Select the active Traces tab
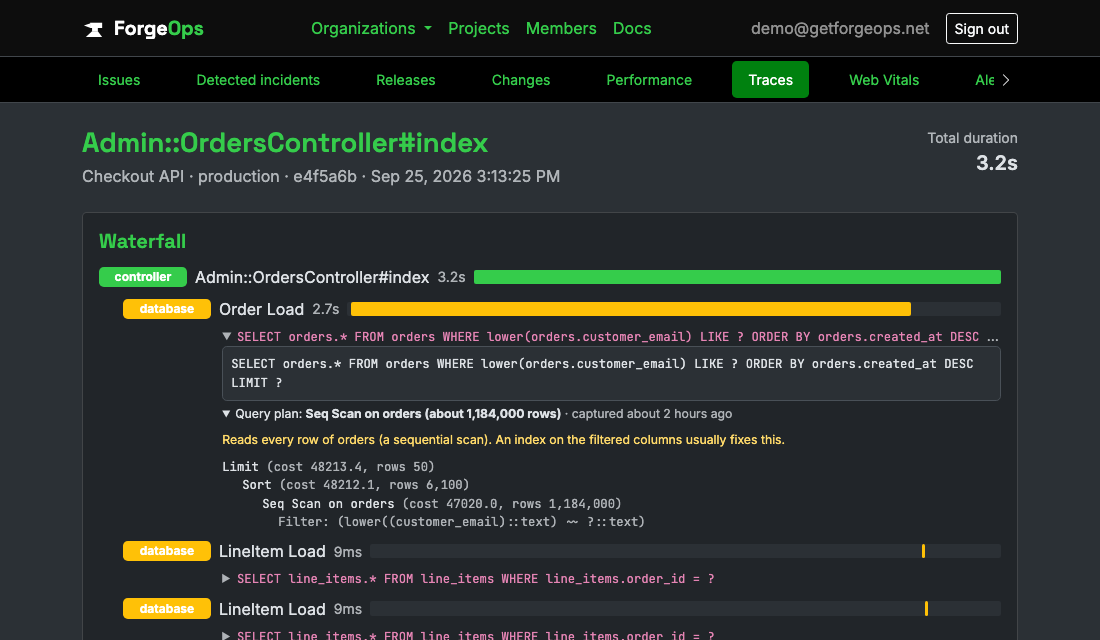This screenshot has width=1100, height=640. click(770, 80)
